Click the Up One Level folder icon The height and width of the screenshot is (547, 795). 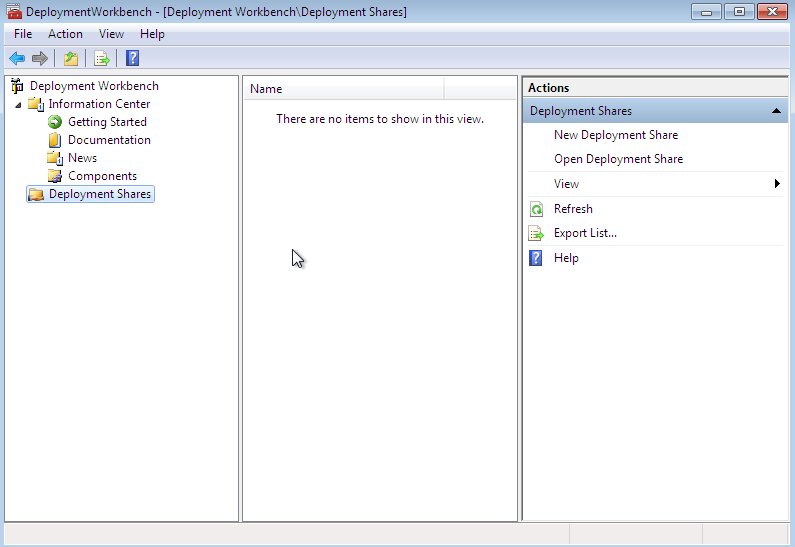71,58
